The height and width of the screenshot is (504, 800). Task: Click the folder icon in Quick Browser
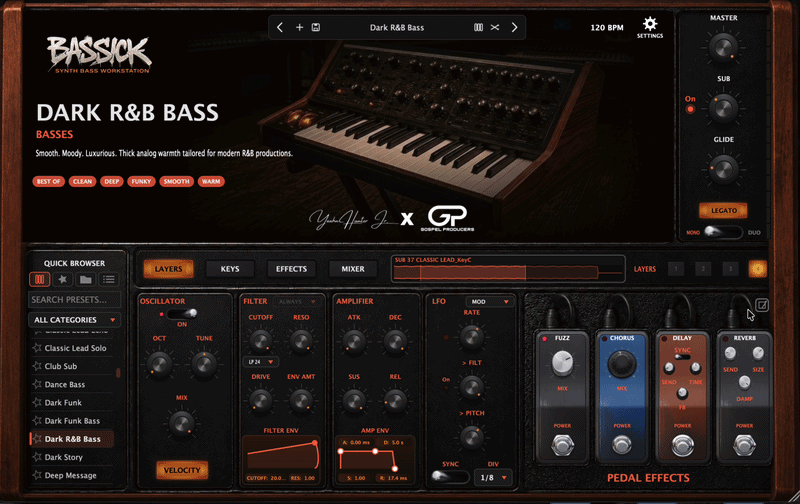86,279
